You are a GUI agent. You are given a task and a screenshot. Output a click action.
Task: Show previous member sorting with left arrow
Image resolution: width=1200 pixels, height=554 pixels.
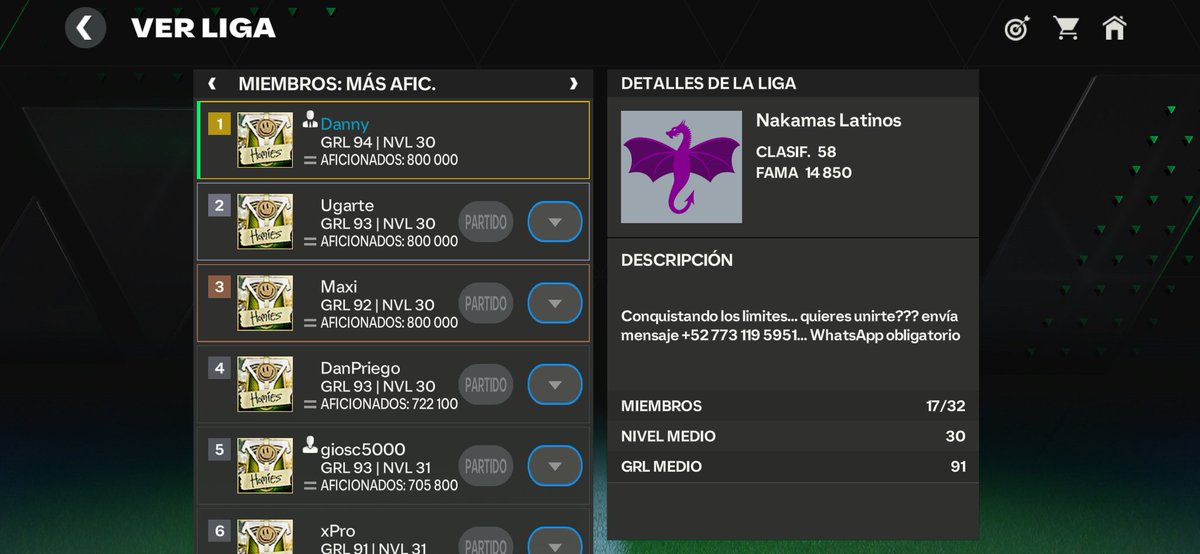pos(212,84)
